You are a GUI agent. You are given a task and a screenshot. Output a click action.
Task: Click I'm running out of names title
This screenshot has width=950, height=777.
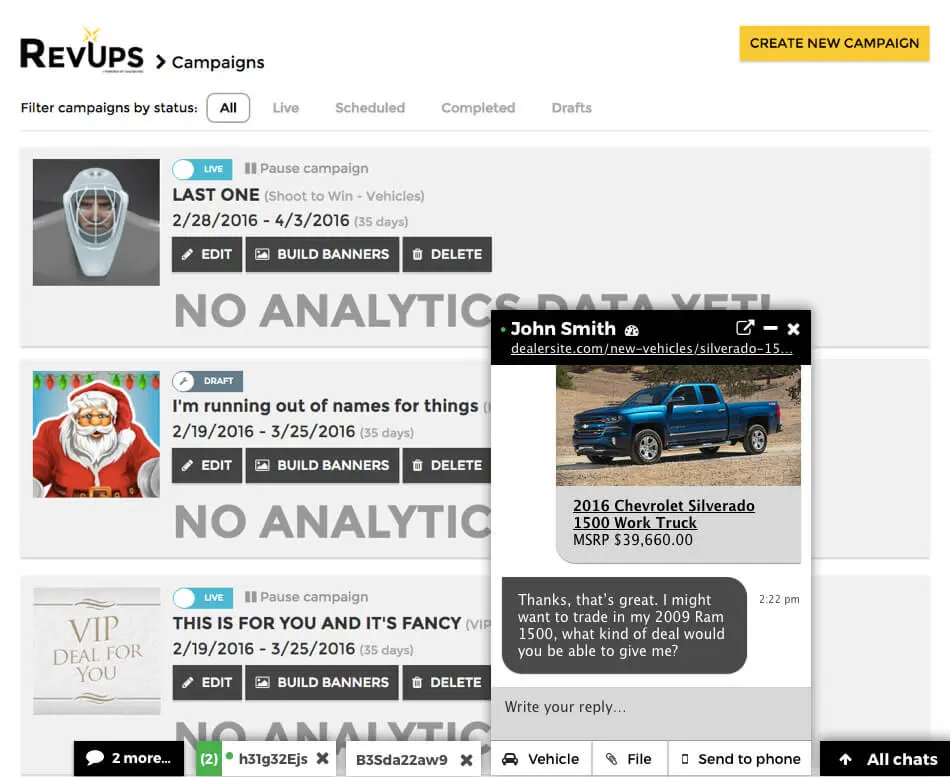(x=325, y=405)
